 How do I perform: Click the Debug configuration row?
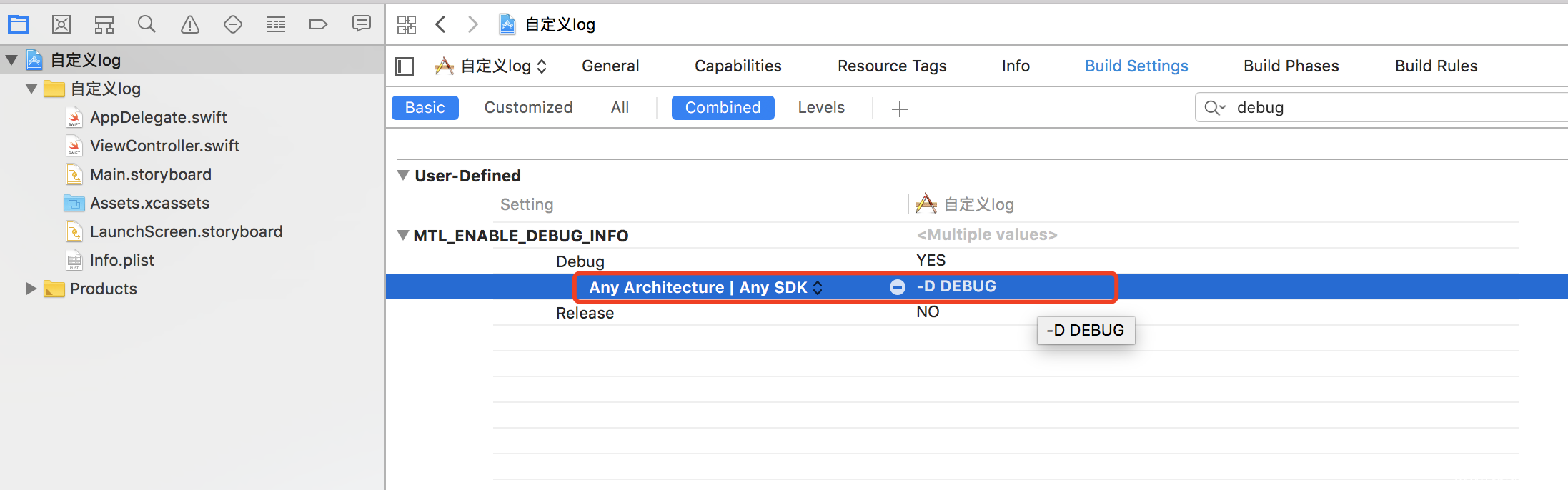pos(1006,261)
